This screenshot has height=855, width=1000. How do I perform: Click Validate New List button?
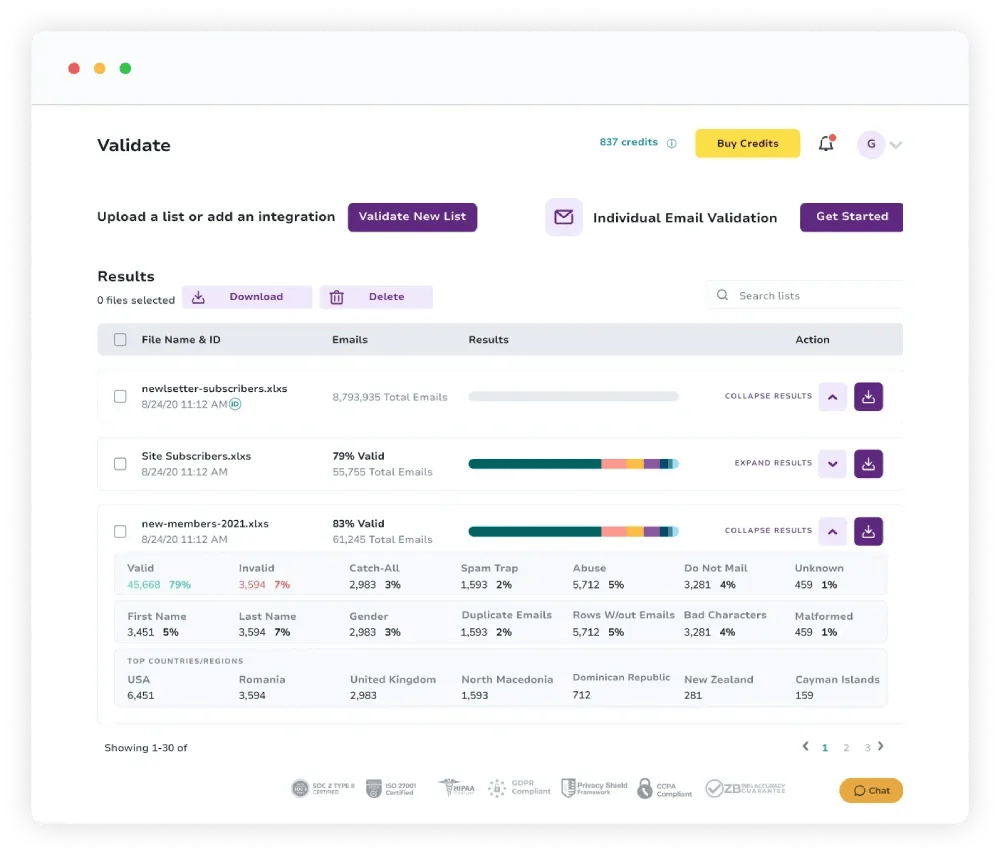(412, 217)
